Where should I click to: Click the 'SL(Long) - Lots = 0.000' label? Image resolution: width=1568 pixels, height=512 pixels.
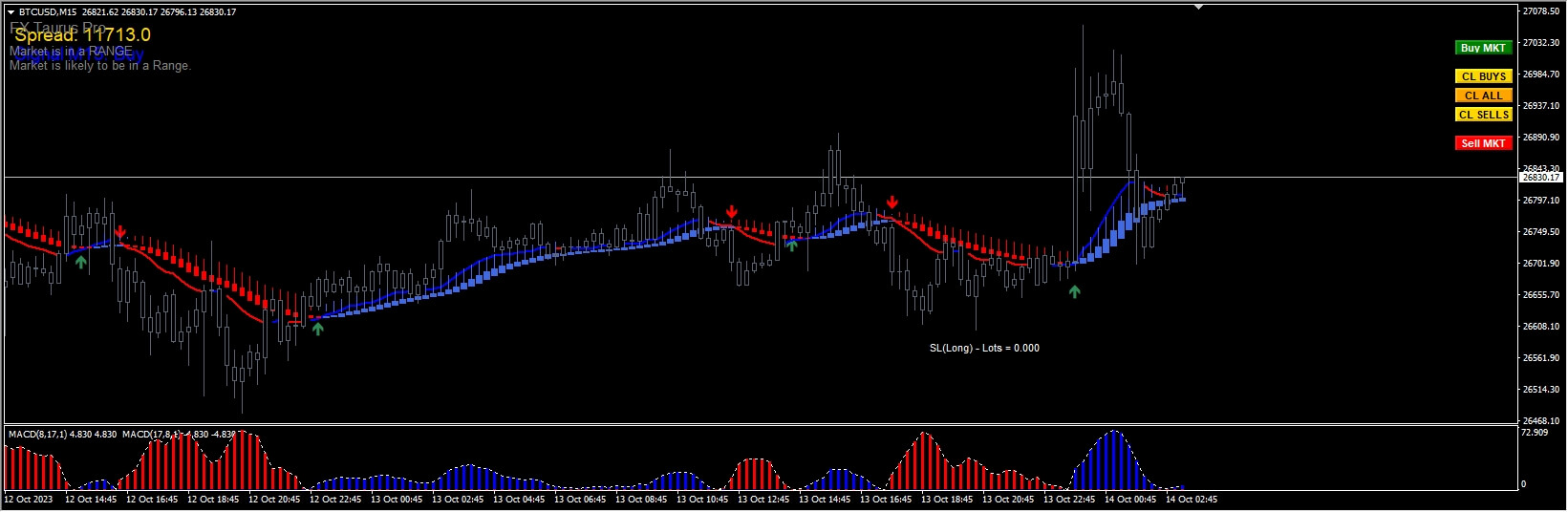pyautogui.click(x=984, y=348)
